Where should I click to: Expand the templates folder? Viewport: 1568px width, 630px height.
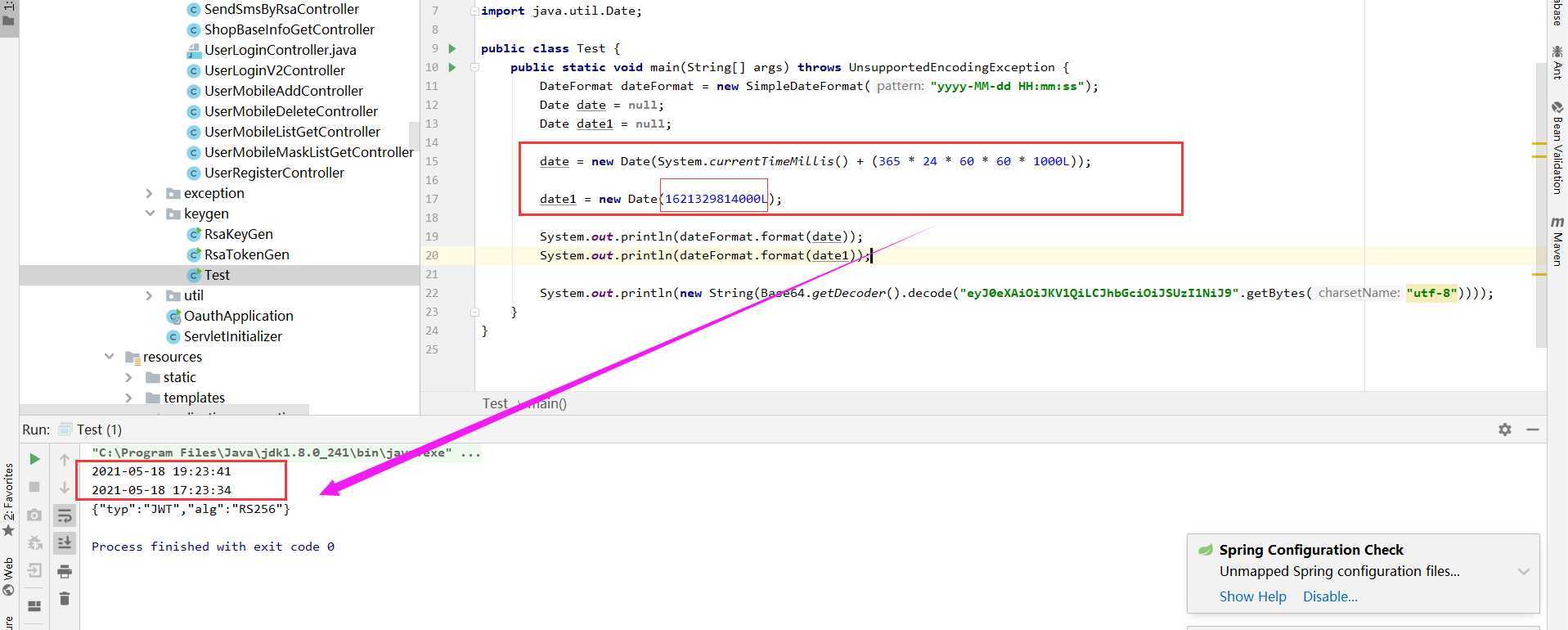[128, 398]
